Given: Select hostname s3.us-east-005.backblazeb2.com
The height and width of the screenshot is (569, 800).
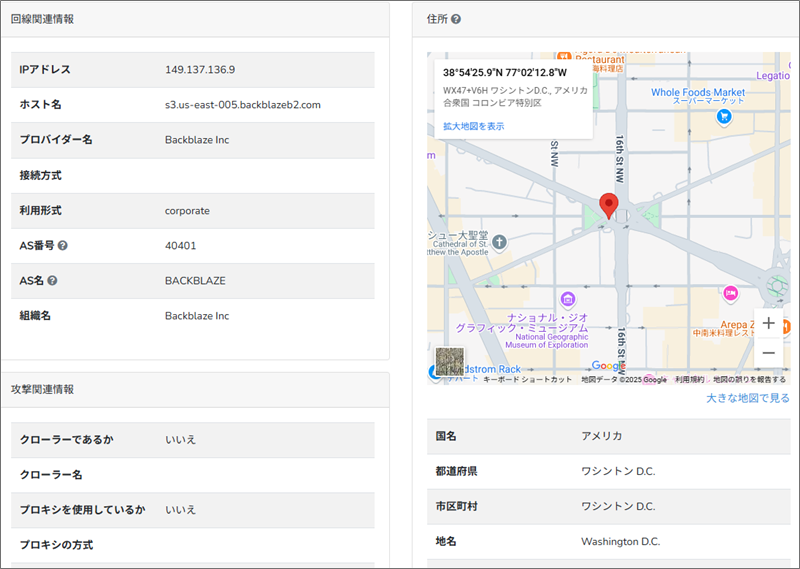Looking at the screenshot, I should click(243, 105).
